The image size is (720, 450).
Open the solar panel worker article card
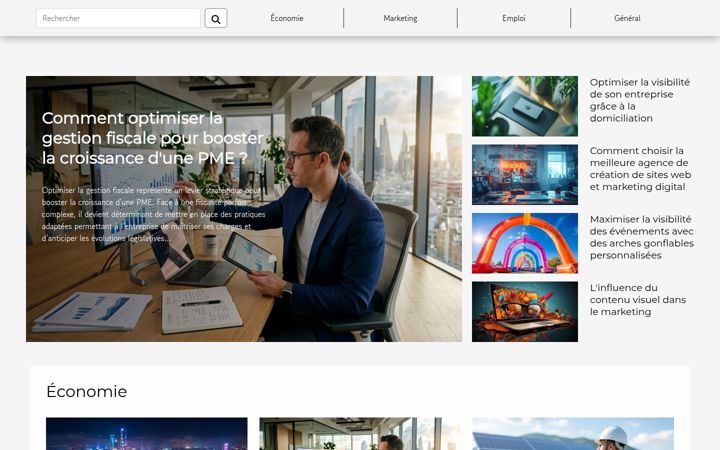tap(573, 433)
